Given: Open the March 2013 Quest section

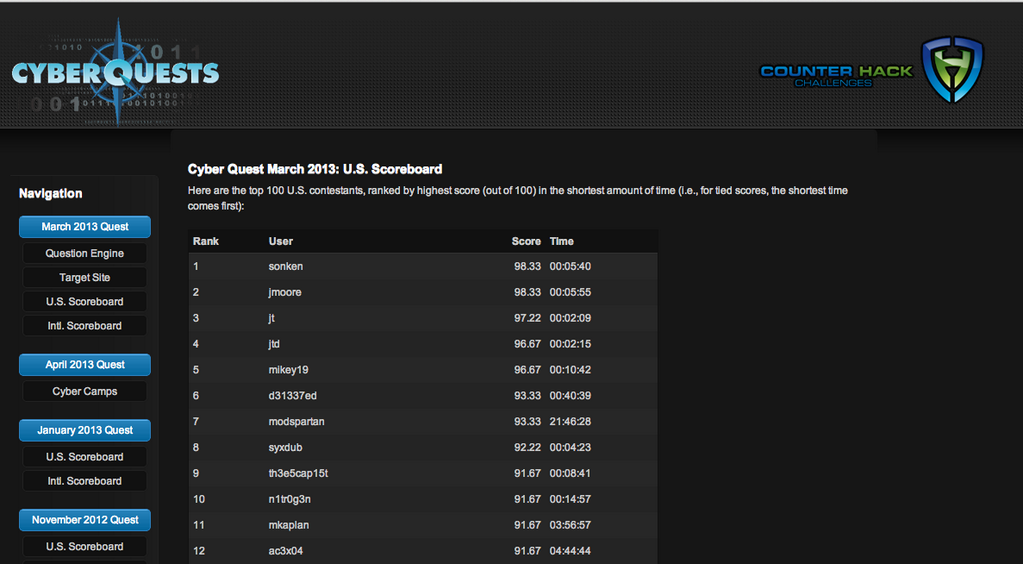Looking at the screenshot, I should point(85,227).
